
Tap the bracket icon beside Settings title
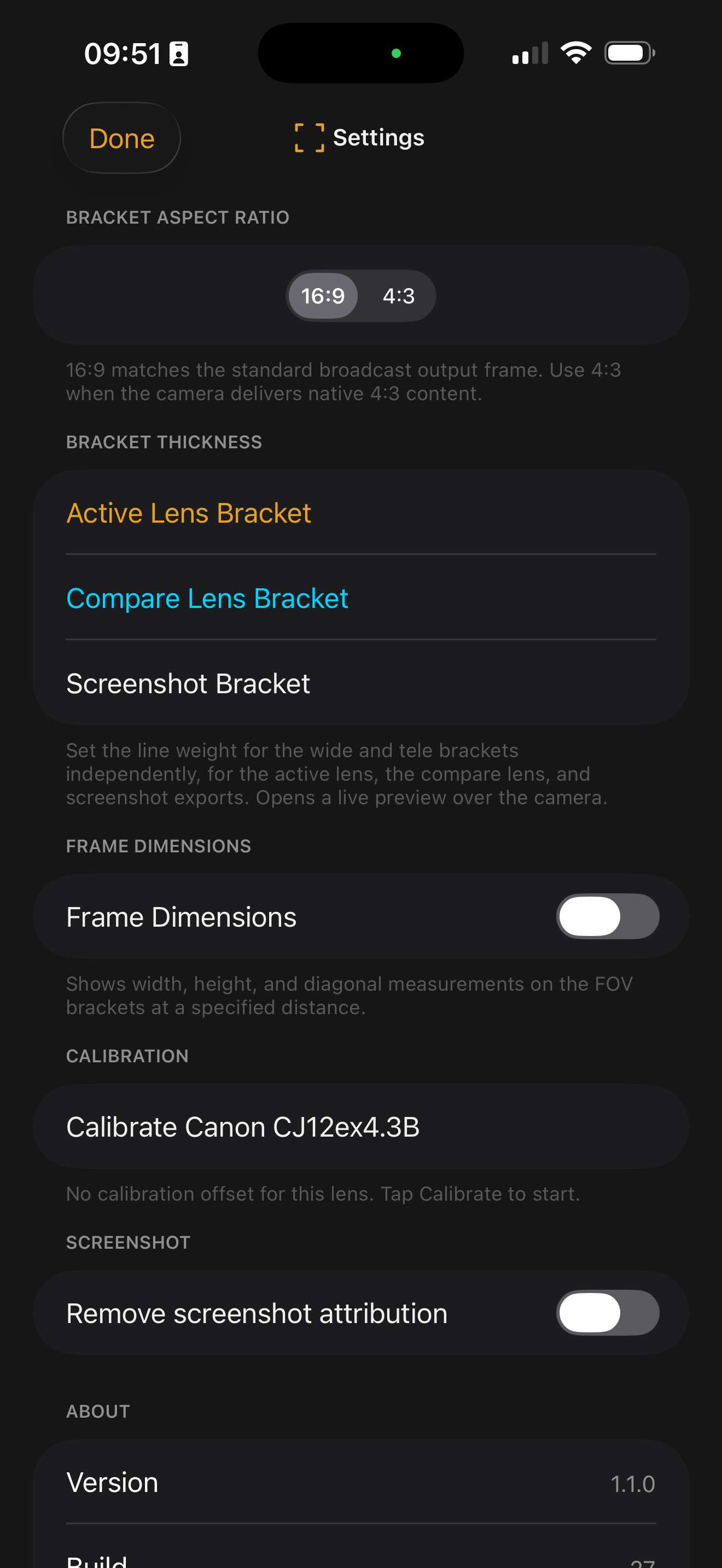pyautogui.click(x=309, y=138)
